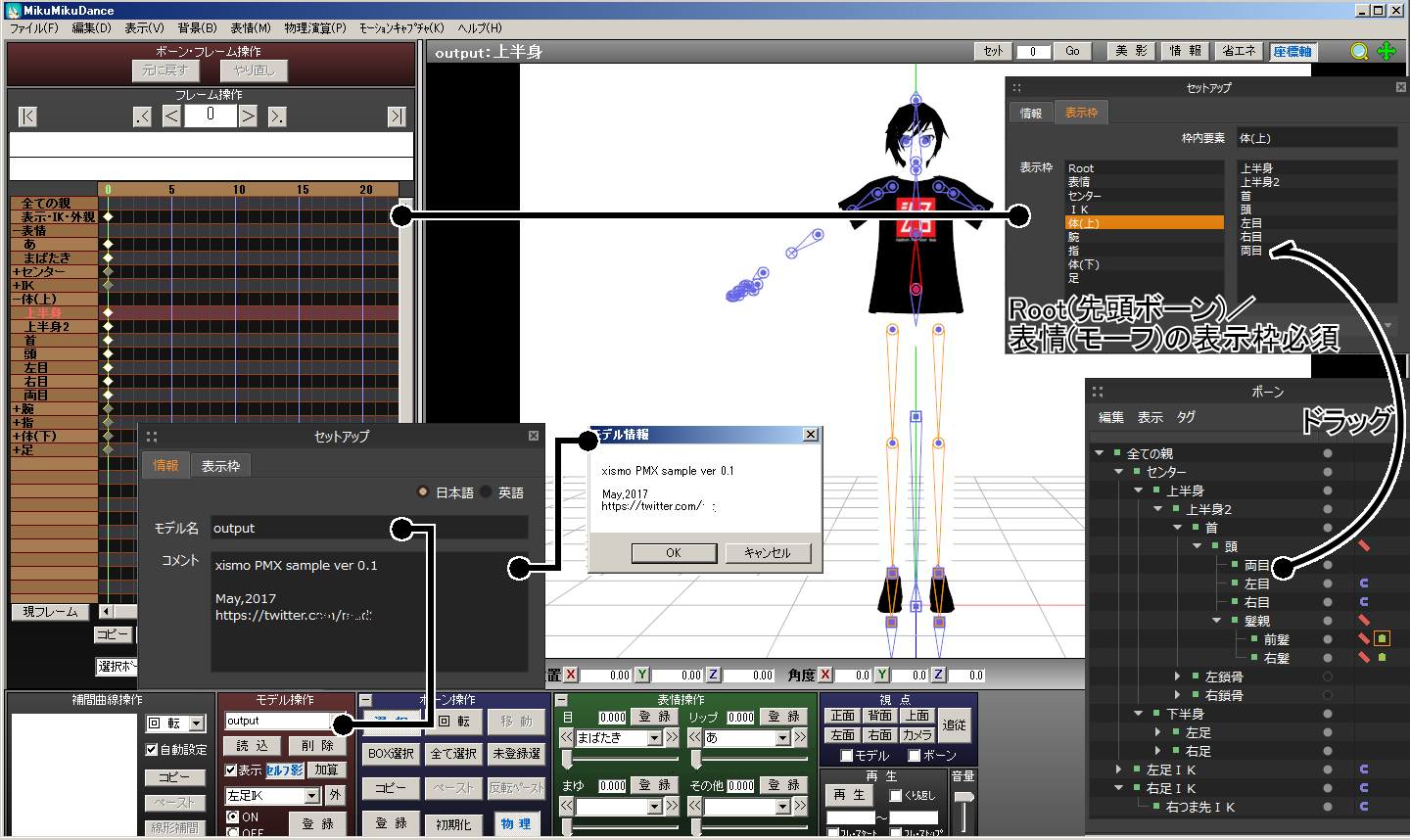
Task: Collapse the 髪親 node in bone tree
Action: click(x=1217, y=621)
